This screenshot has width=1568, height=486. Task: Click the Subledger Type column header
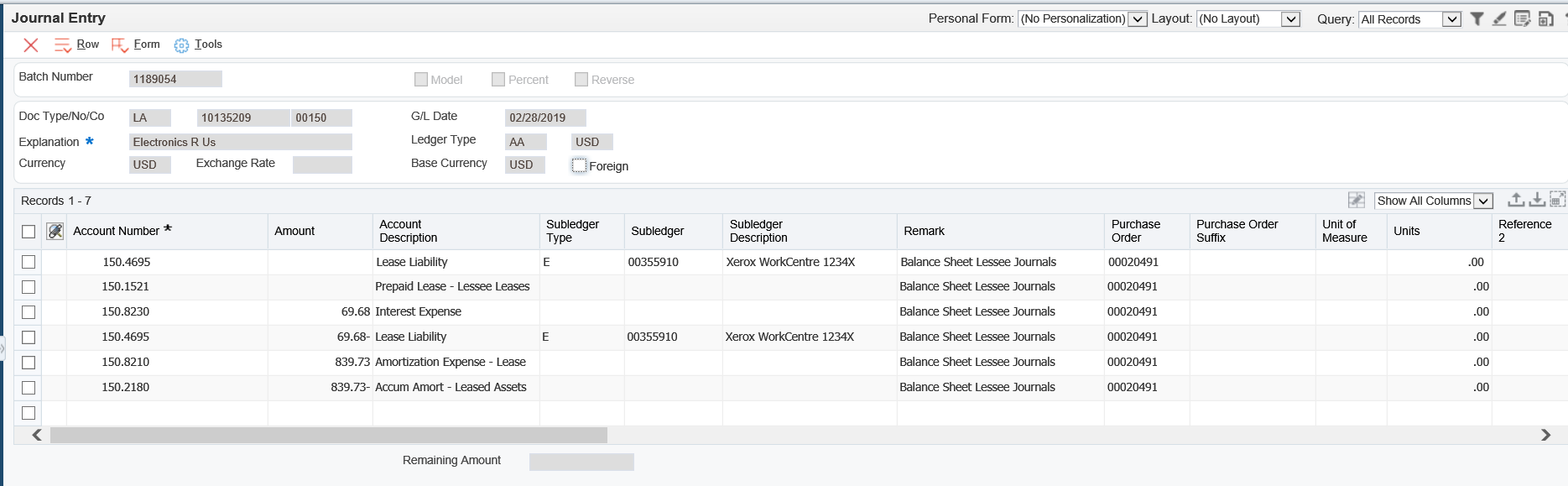tap(582, 231)
